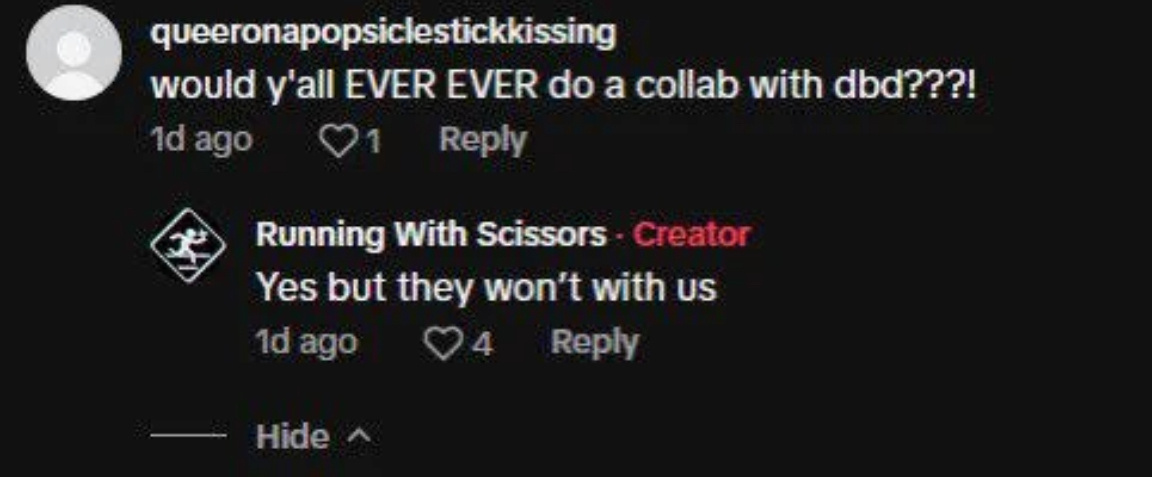Reply to the creator's 'Yes but they won't' comment
This screenshot has width=1152, height=477.
click(594, 342)
